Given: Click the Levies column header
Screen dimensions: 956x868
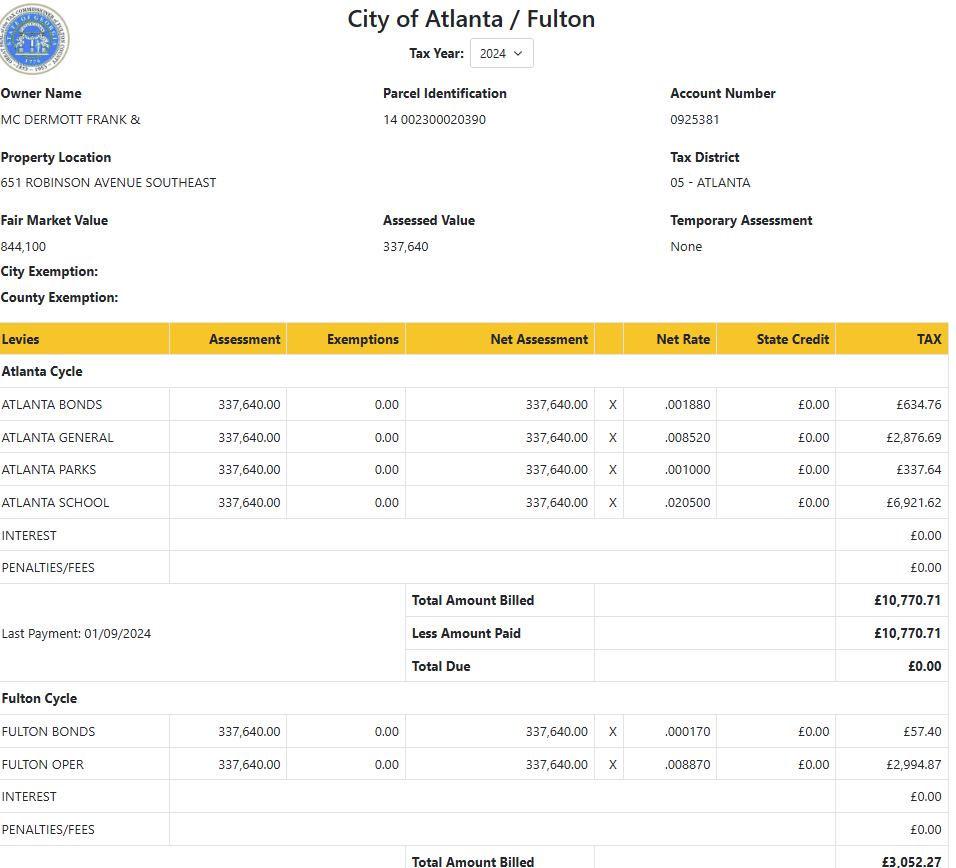Looking at the screenshot, I should tap(21, 340).
